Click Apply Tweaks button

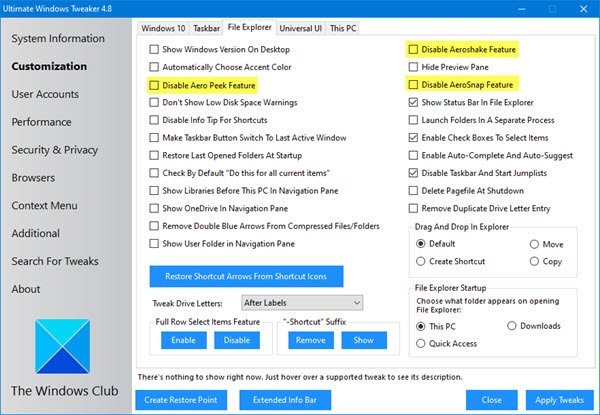pyautogui.click(x=559, y=400)
